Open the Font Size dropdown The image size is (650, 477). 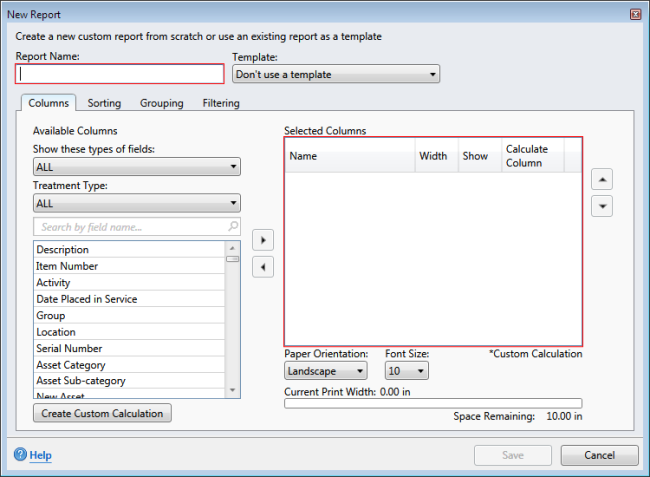point(407,370)
